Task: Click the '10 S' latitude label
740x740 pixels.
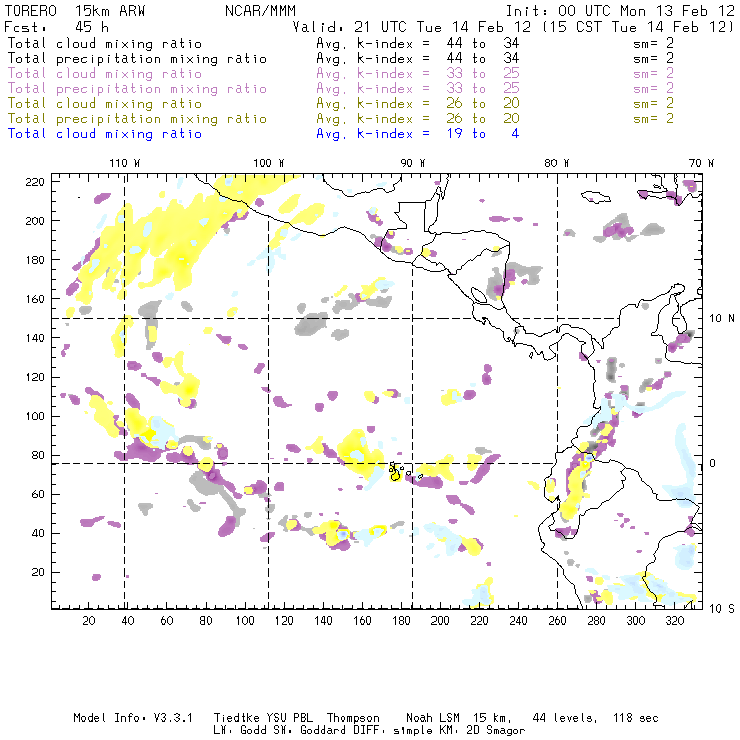Action: pyautogui.click(x=722, y=609)
